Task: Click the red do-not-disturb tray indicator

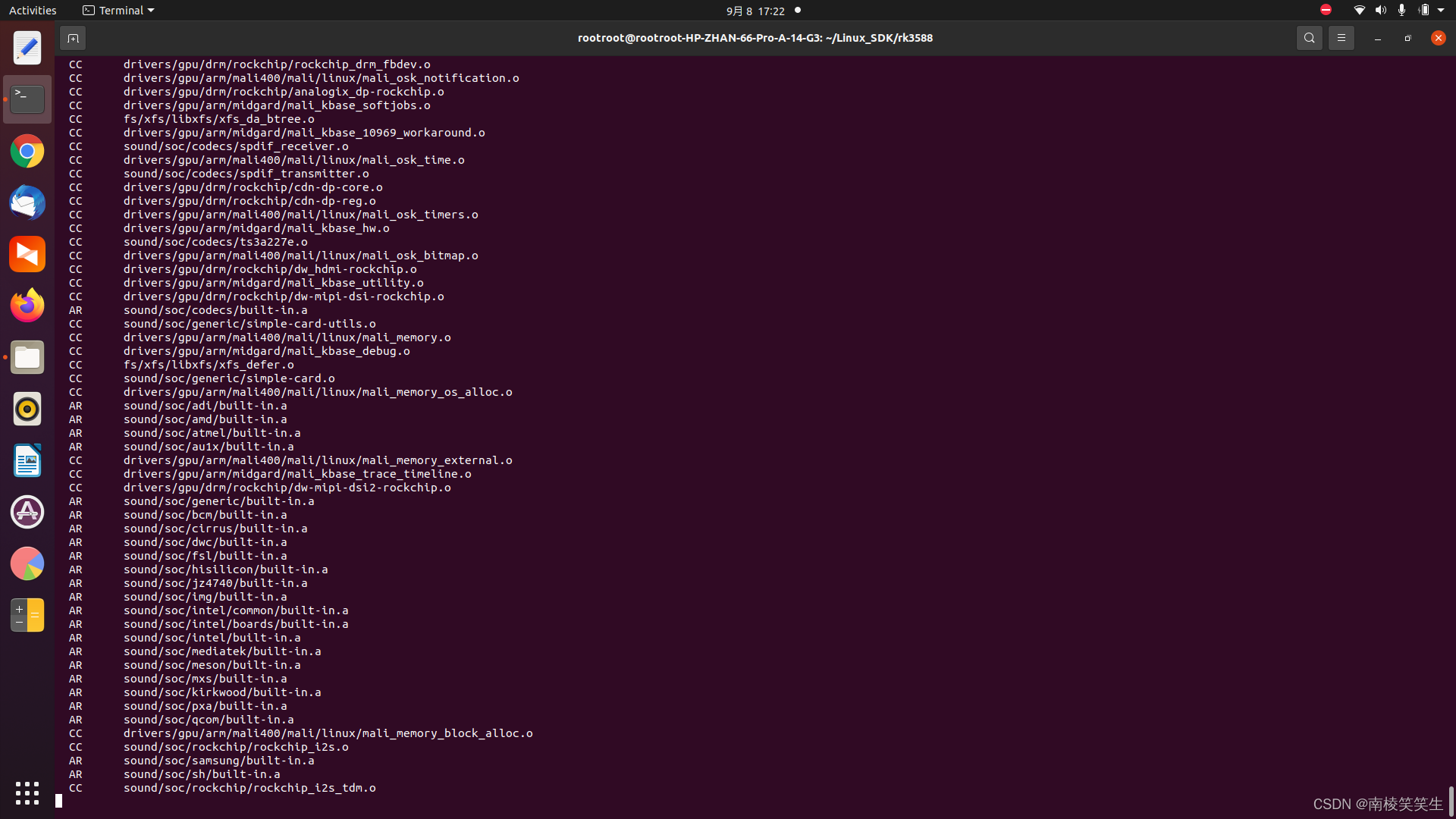Action: tap(1326, 10)
